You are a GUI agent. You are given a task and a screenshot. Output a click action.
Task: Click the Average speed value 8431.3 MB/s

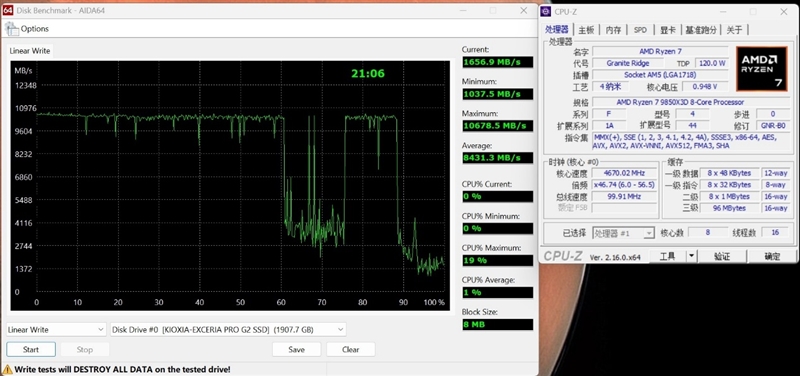point(497,158)
